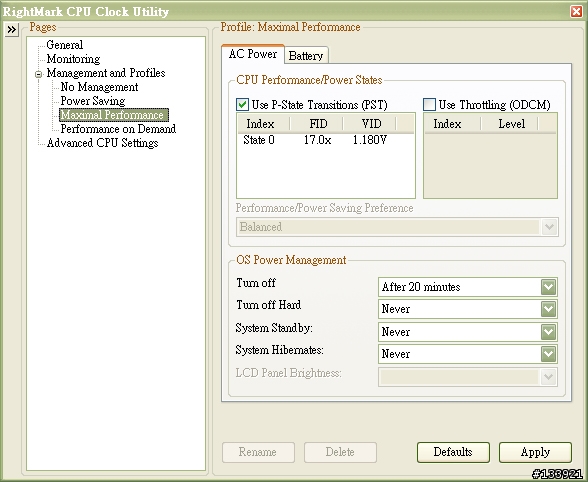Open Advanced CPU Settings page
Screen dimensions: 588x482
(102, 143)
